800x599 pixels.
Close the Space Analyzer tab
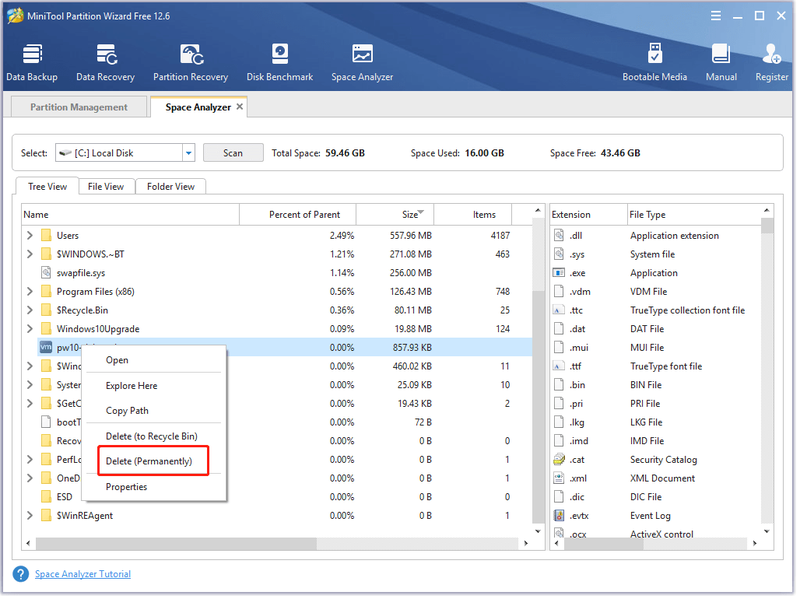tap(241, 107)
